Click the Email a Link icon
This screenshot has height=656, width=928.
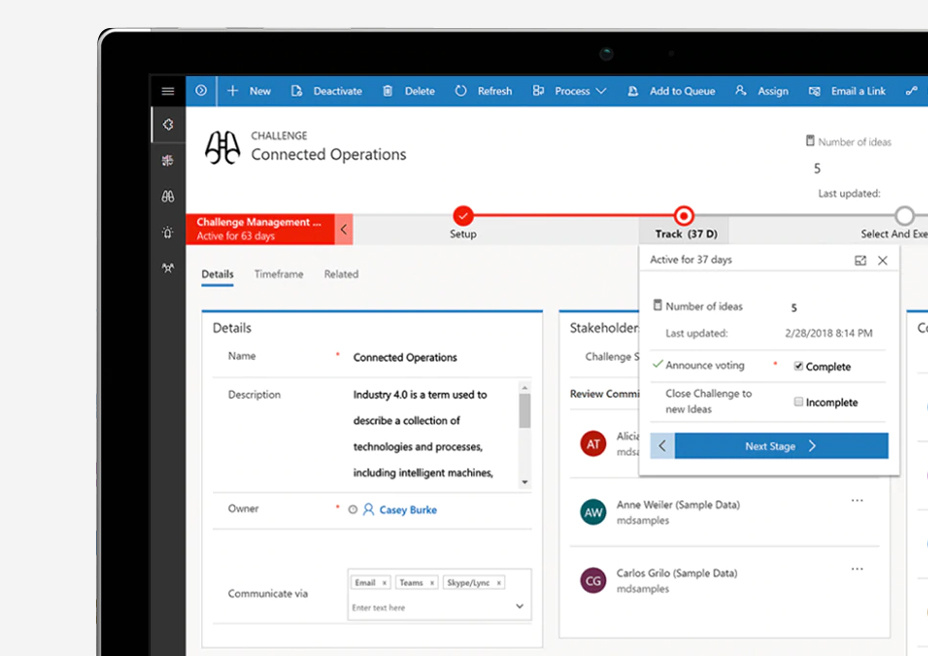tap(815, 91)
